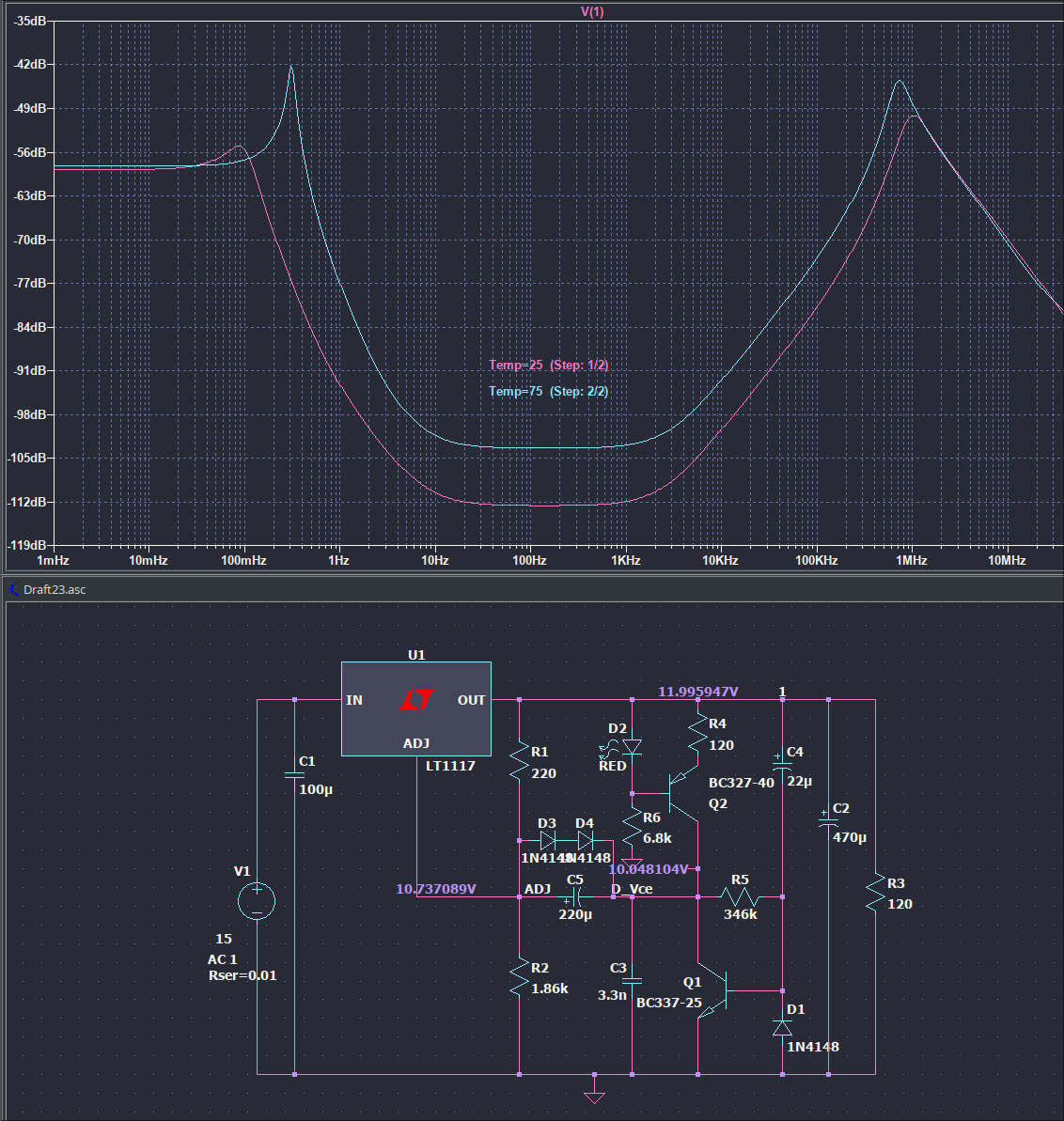Viewport: 1064px width, 1121px height.
Task: Select capacitor C1 100µ symbol
Action: coord(294,775)
